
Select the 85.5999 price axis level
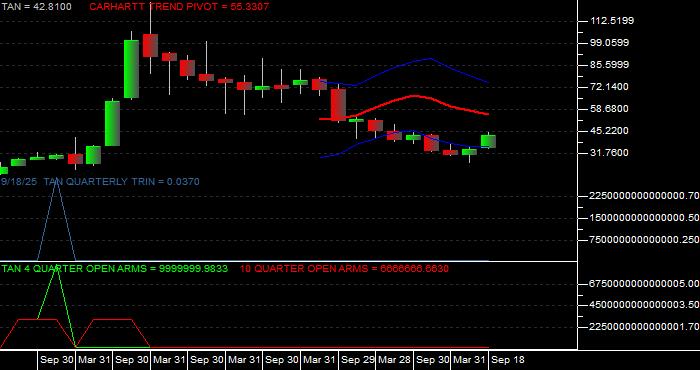click(609, 64)
